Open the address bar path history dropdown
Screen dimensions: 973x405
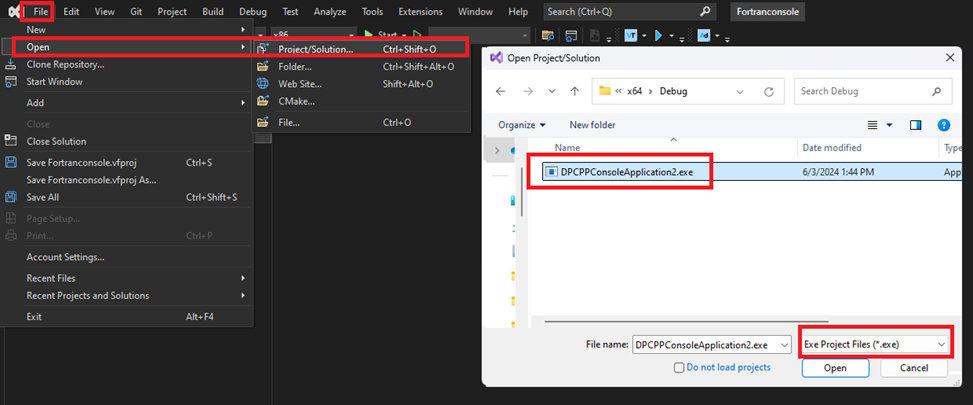(x=740, y=91)
